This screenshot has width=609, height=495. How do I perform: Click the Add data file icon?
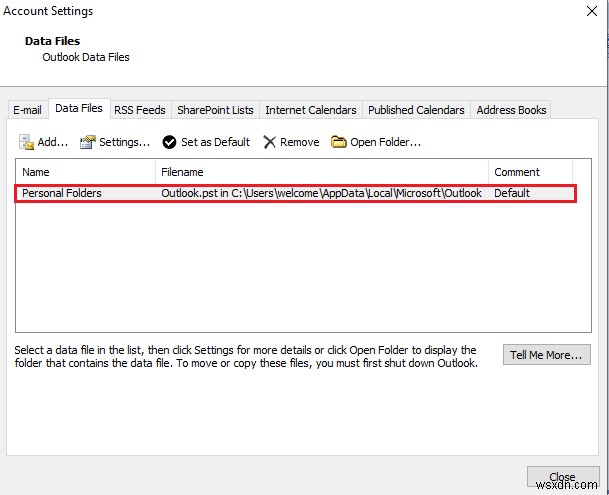[26, 142]
